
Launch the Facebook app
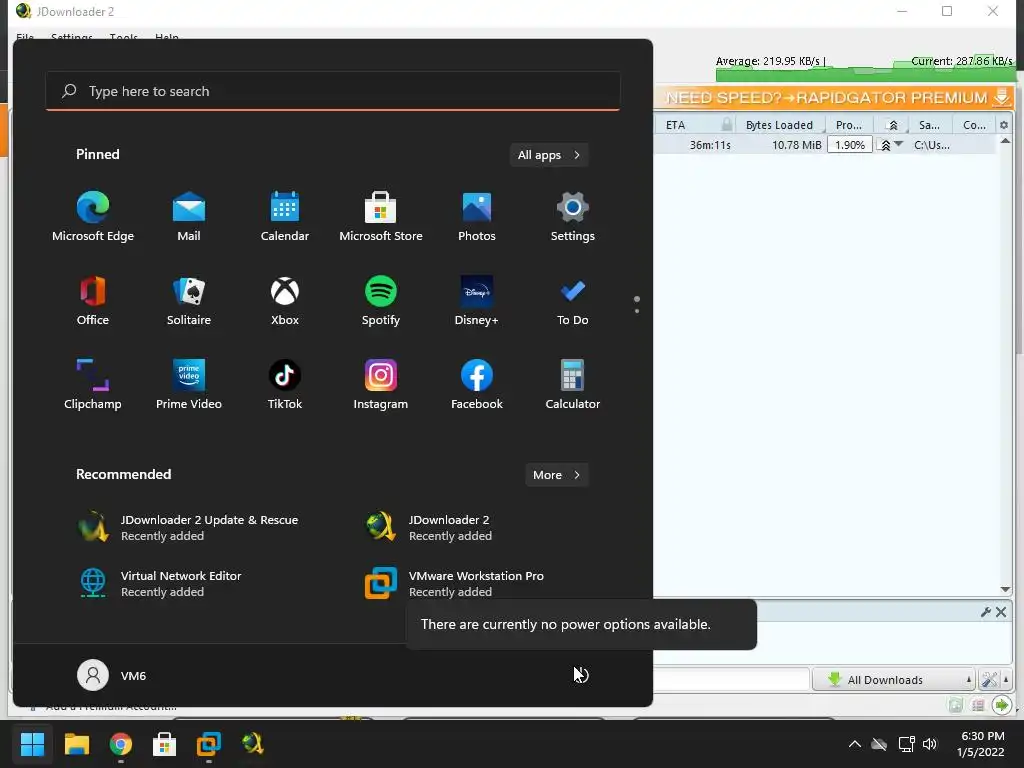pos(477,385)
